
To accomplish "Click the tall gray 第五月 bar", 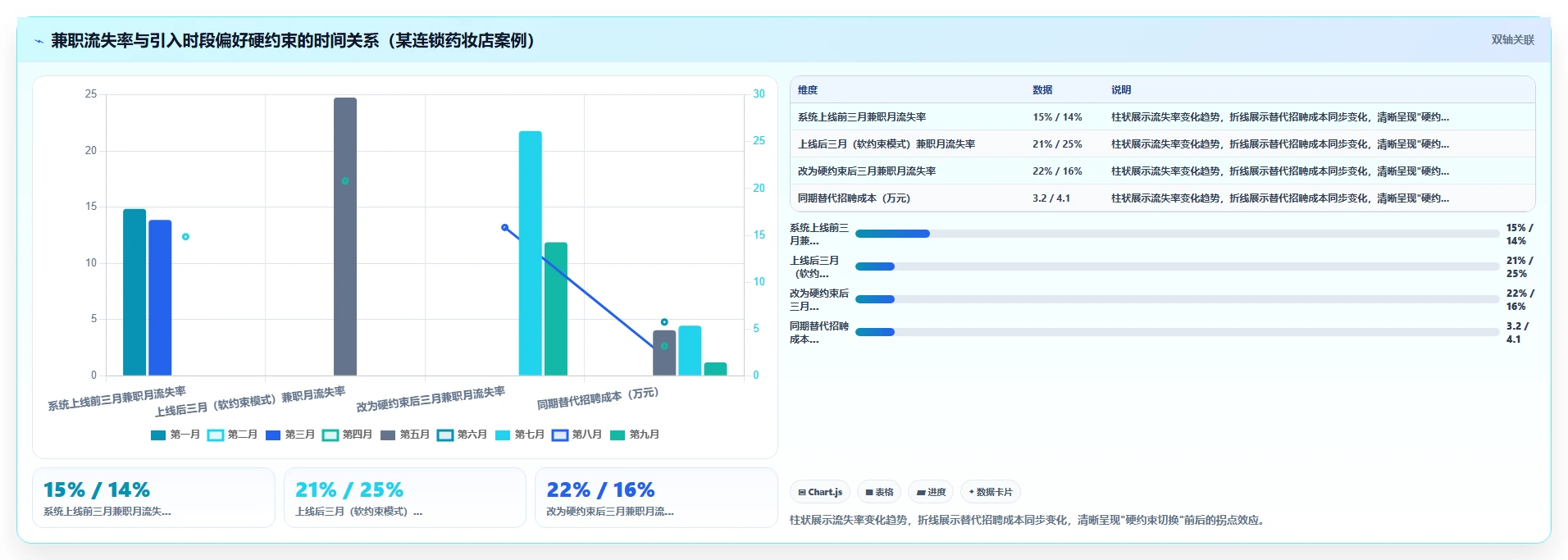I will (345, 236).
